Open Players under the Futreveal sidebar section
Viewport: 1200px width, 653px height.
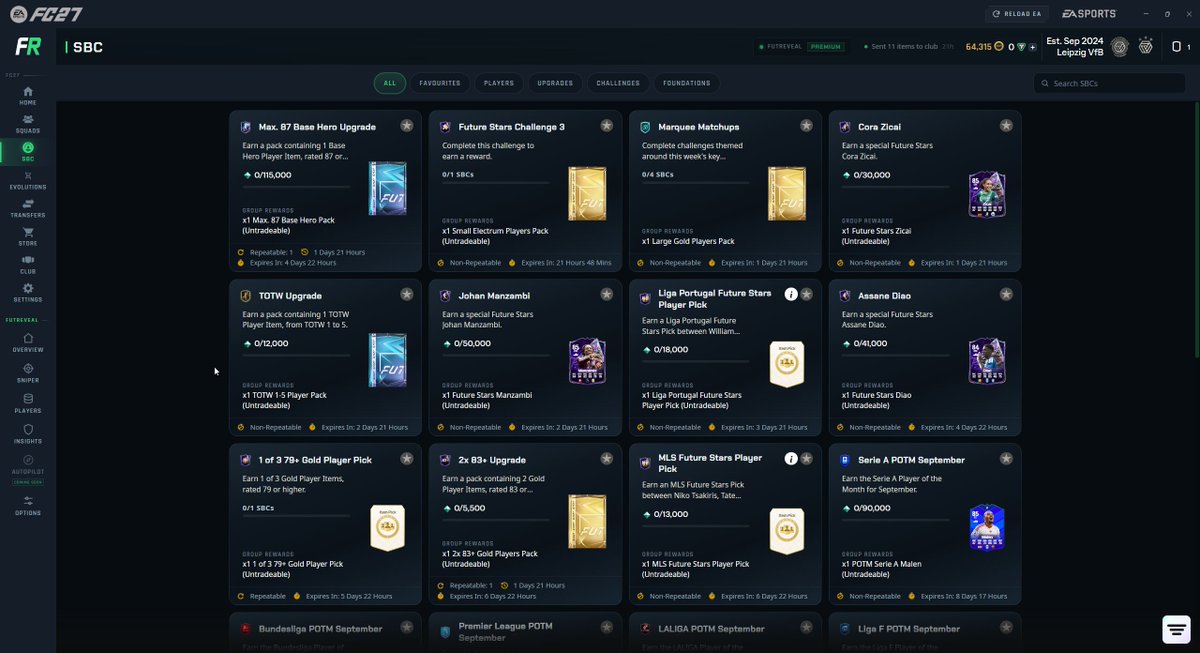click(x=28, y=403)
